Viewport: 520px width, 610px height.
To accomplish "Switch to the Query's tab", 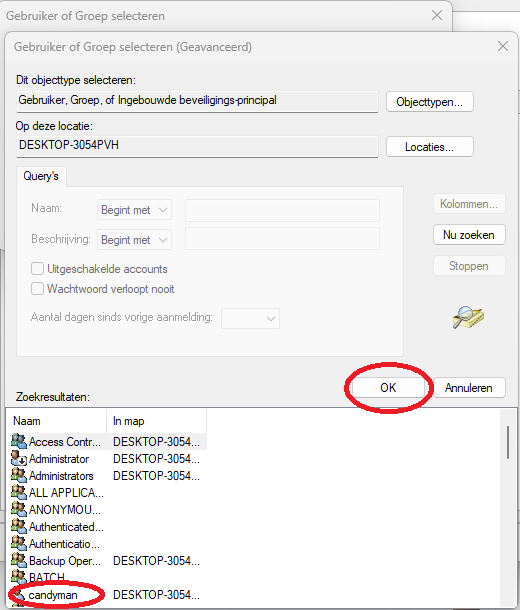I will pyautogui.click(x=41, y=176).
